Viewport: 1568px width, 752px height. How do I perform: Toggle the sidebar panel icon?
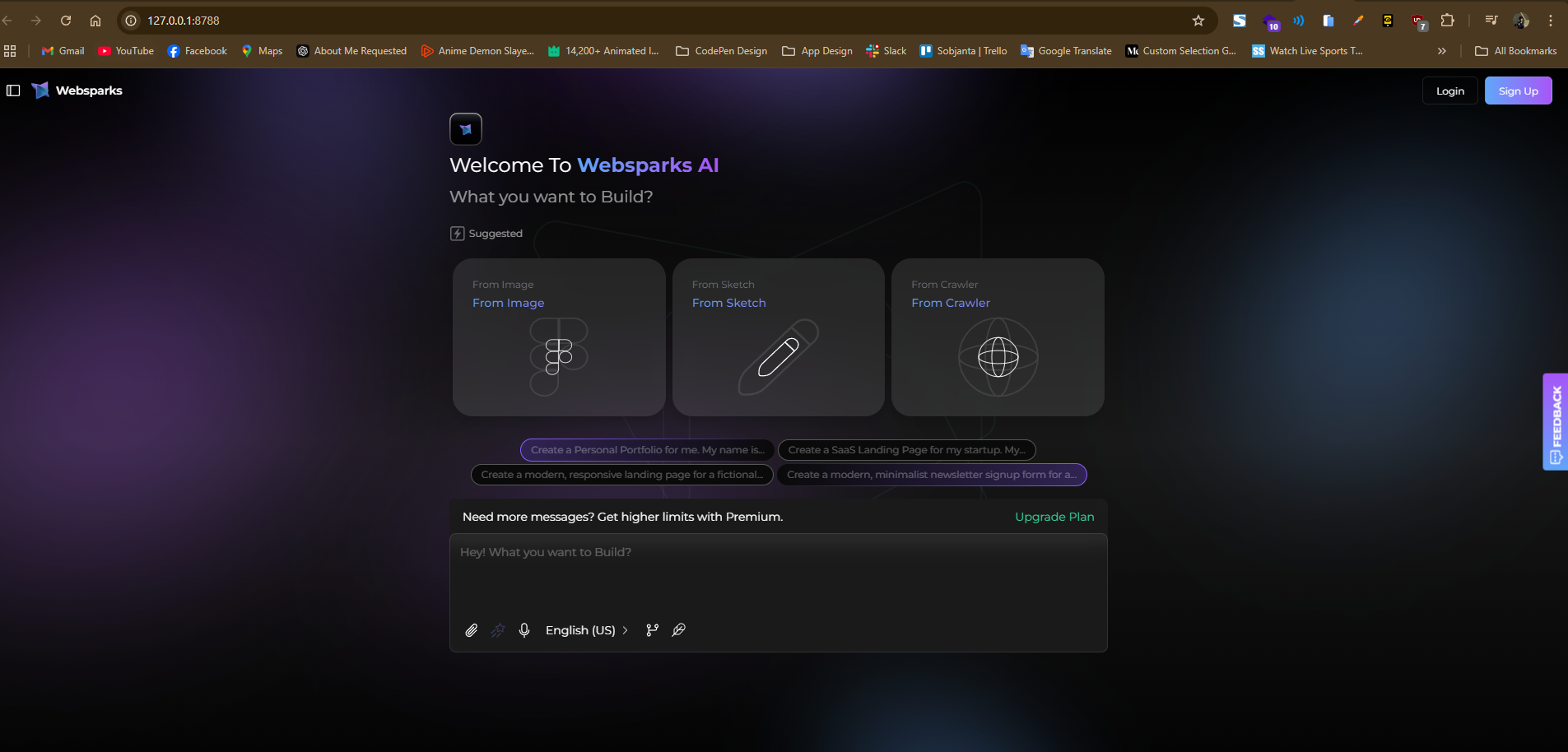pos(13,91)
